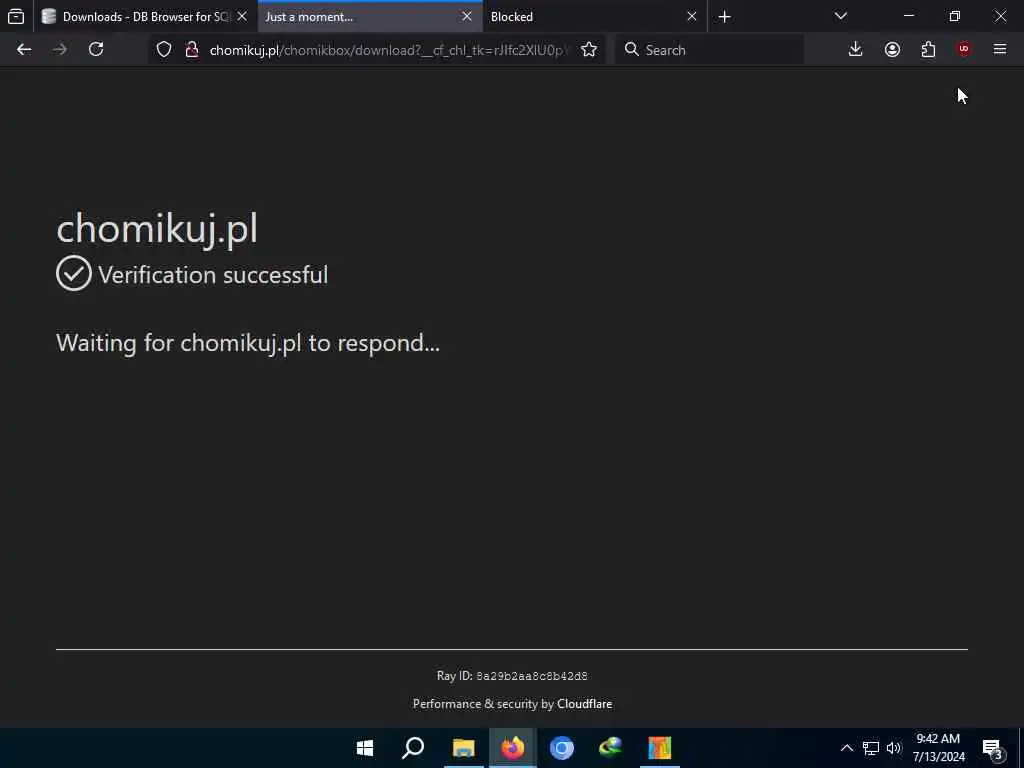
Task: Expand the list all tabs chevron
Action: pyautogui.click(x=841, y=16)
